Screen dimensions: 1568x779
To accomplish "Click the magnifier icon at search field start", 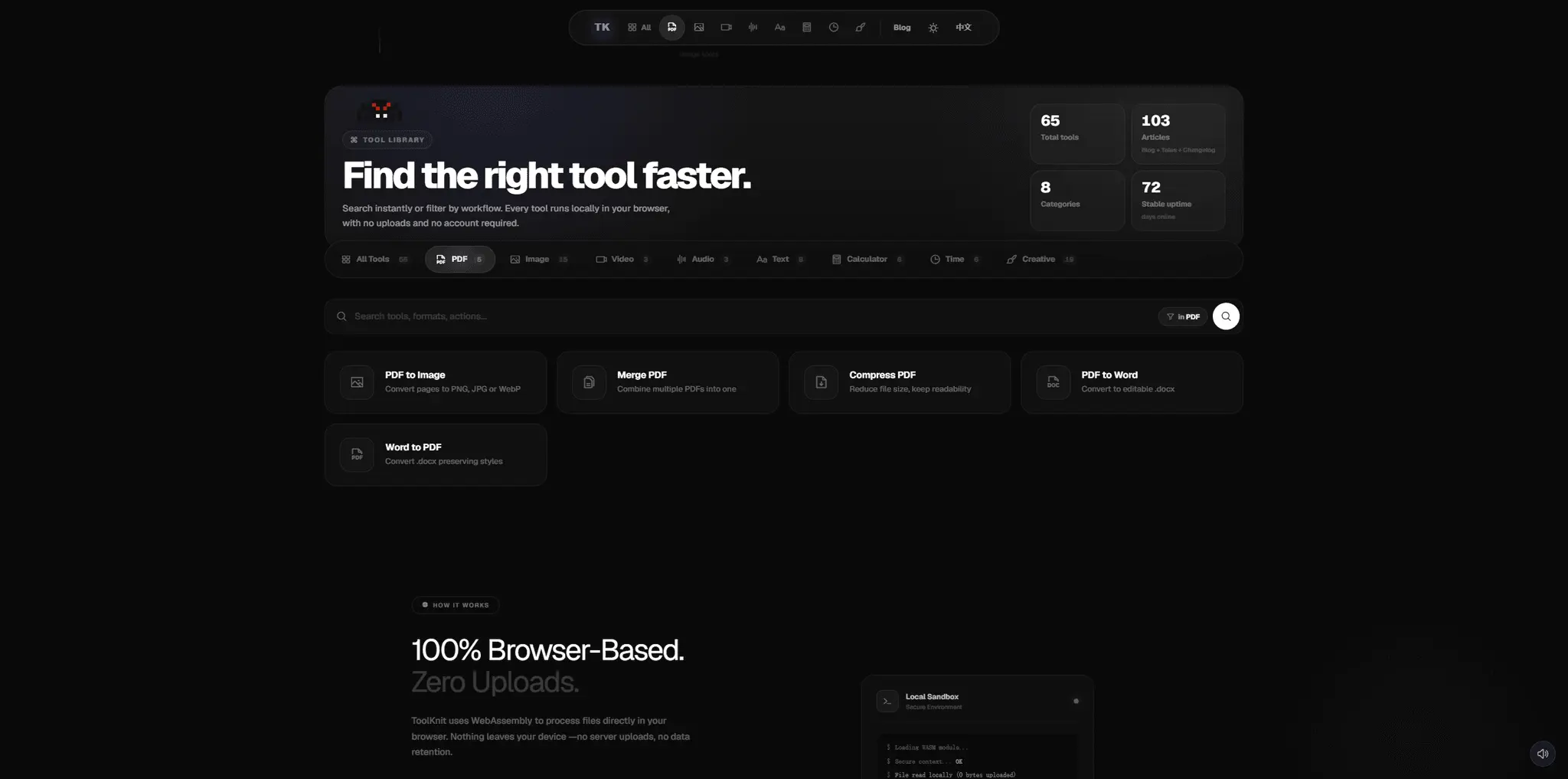I will [x=341, y=316].
